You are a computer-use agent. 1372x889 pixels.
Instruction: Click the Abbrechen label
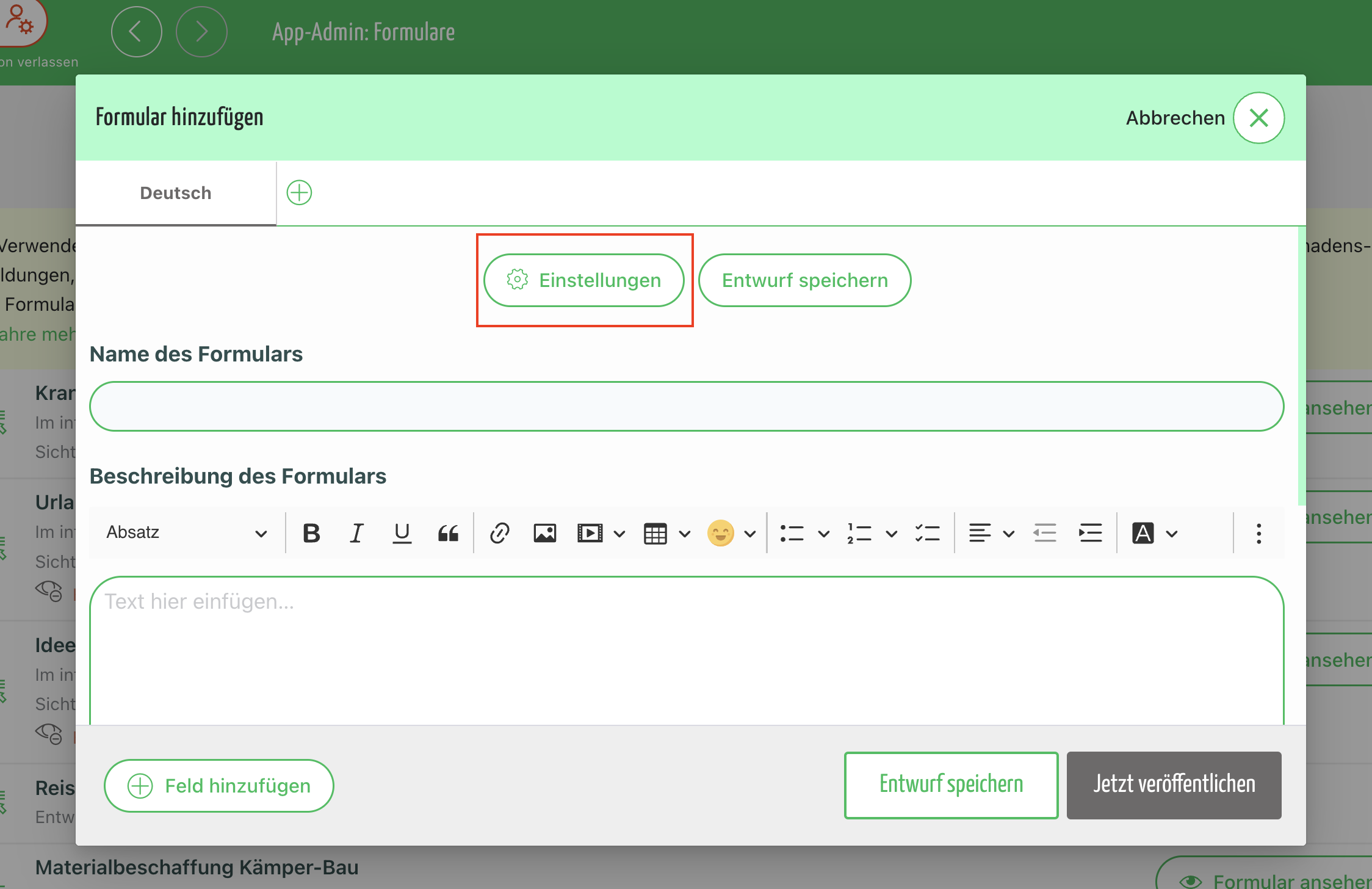coord(1175,118)
